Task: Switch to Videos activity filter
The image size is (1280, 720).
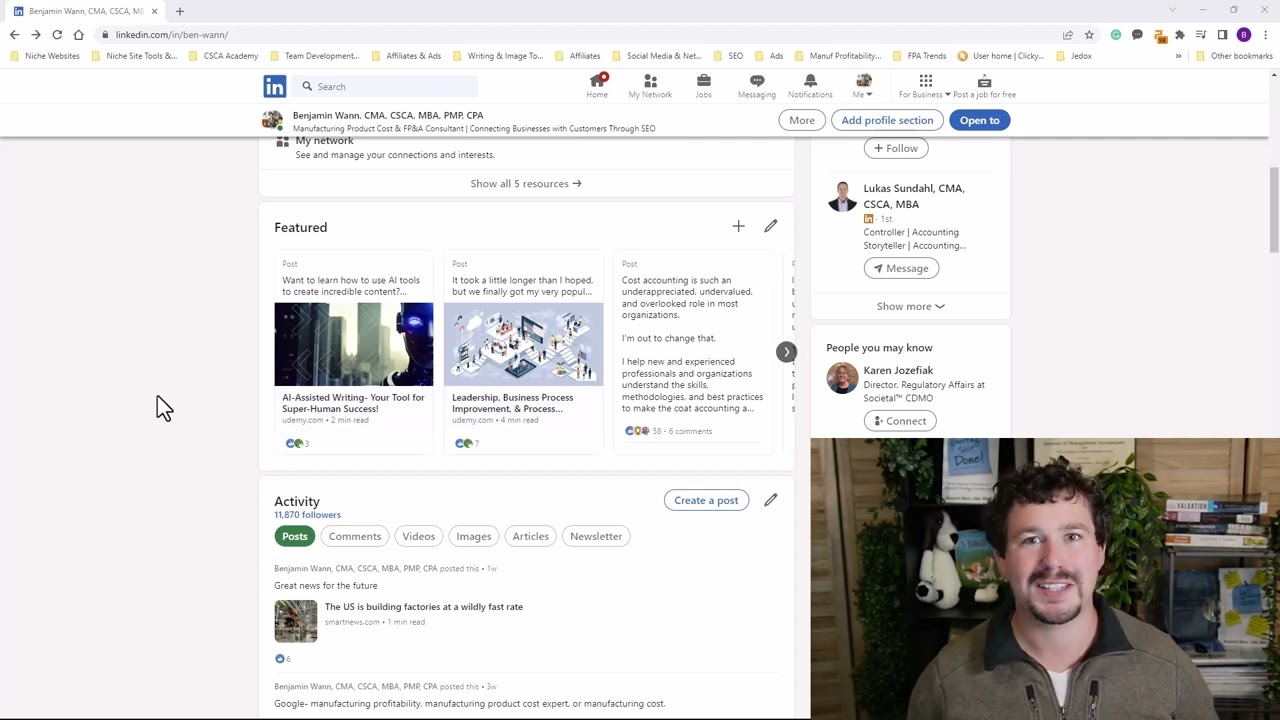Action: coord(419,536)
